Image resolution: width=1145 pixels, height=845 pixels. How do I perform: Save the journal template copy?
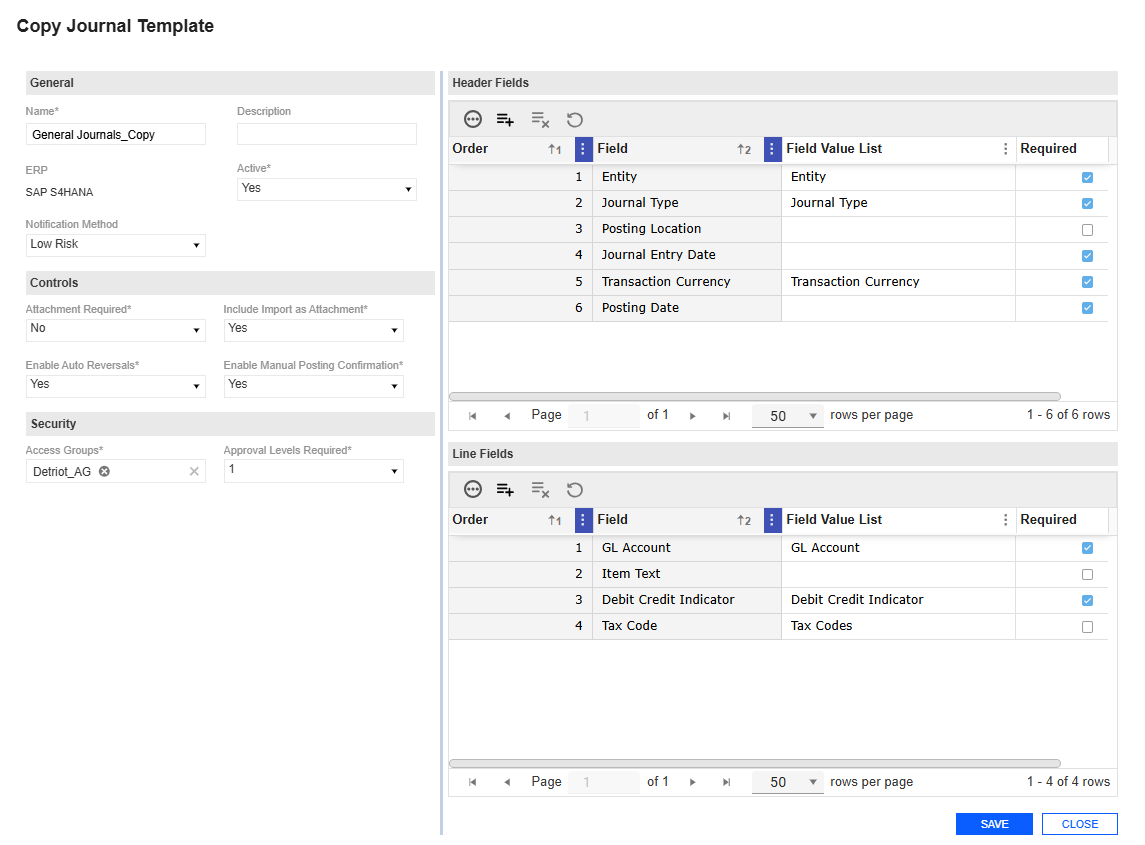click(993, 824)
